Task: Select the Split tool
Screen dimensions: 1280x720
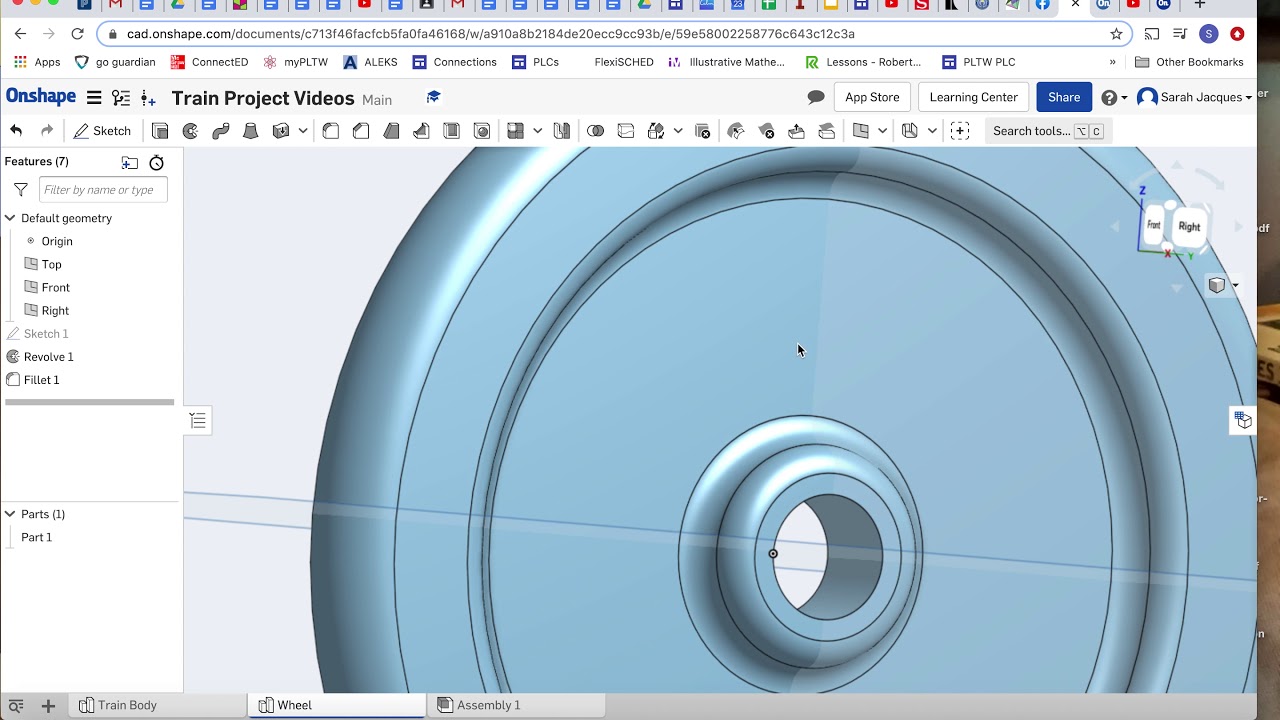Action: [626, 131]
